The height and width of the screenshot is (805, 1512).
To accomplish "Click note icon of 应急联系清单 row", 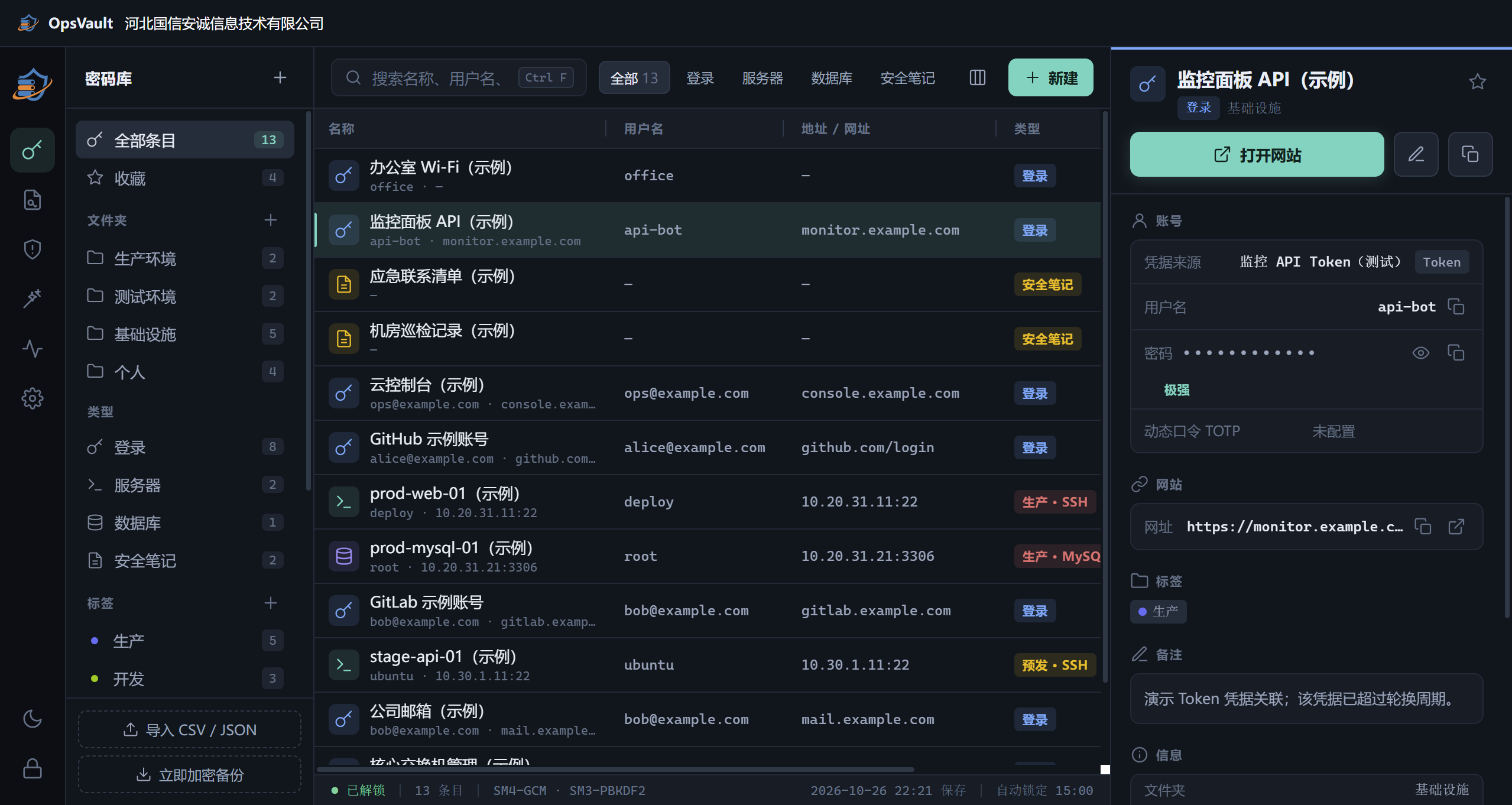I will [344, 284].
